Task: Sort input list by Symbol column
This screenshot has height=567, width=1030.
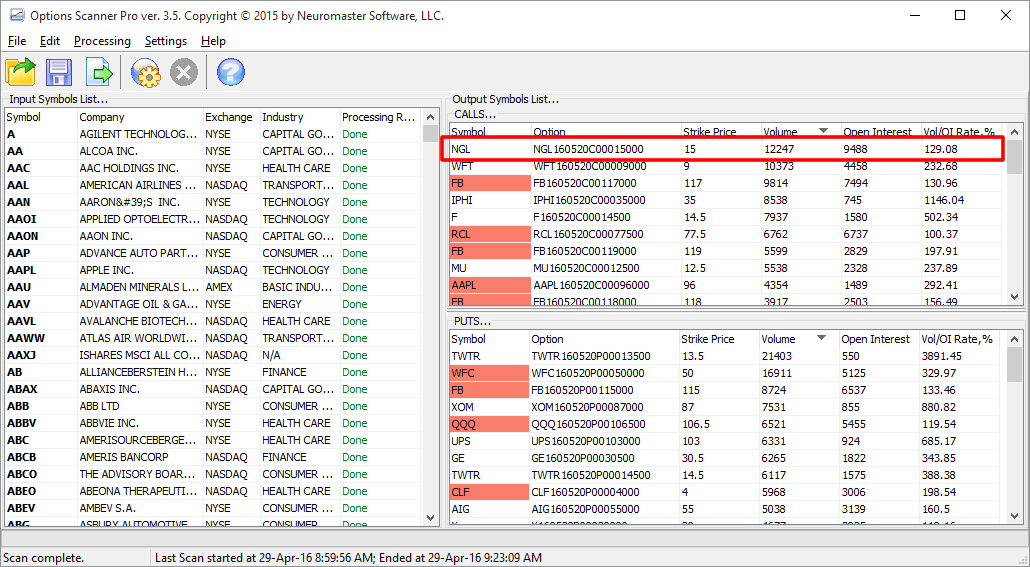Action: pyautogui.click(x=41, y=117)
